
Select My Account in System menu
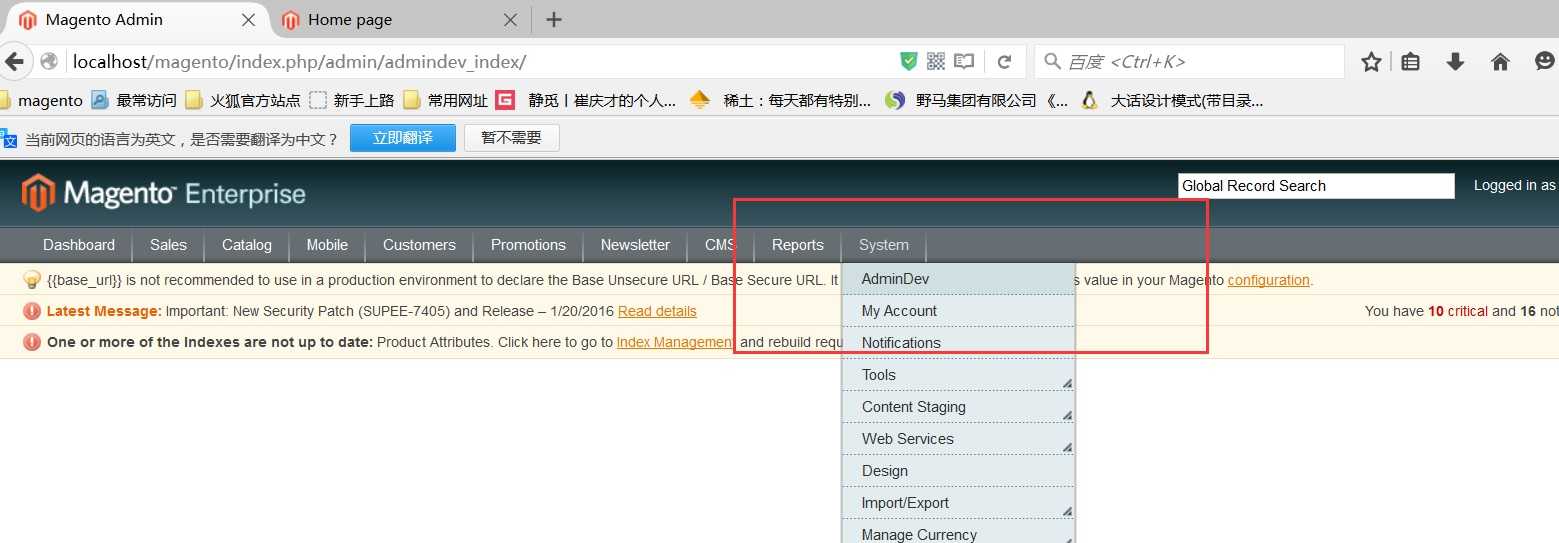[x=958, y=311]
